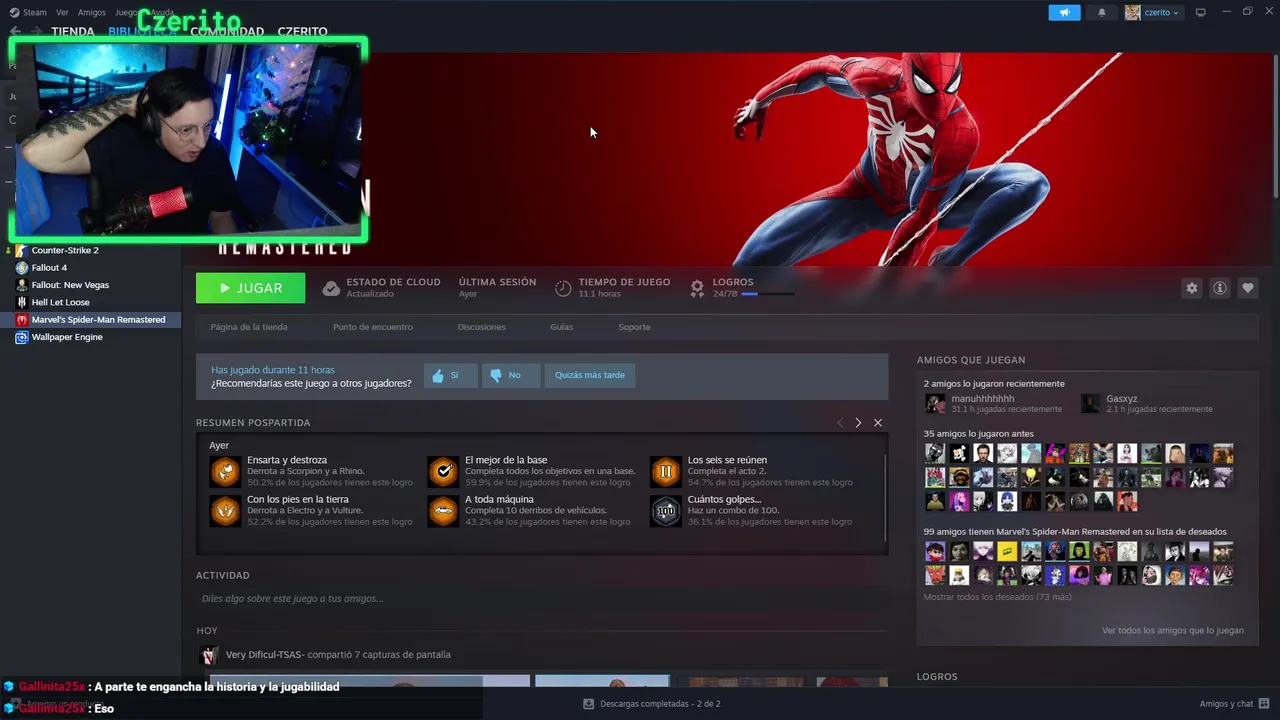This screenshot has height=720, width=1280.
Task: Open the Steam menu
Action: 28,12
